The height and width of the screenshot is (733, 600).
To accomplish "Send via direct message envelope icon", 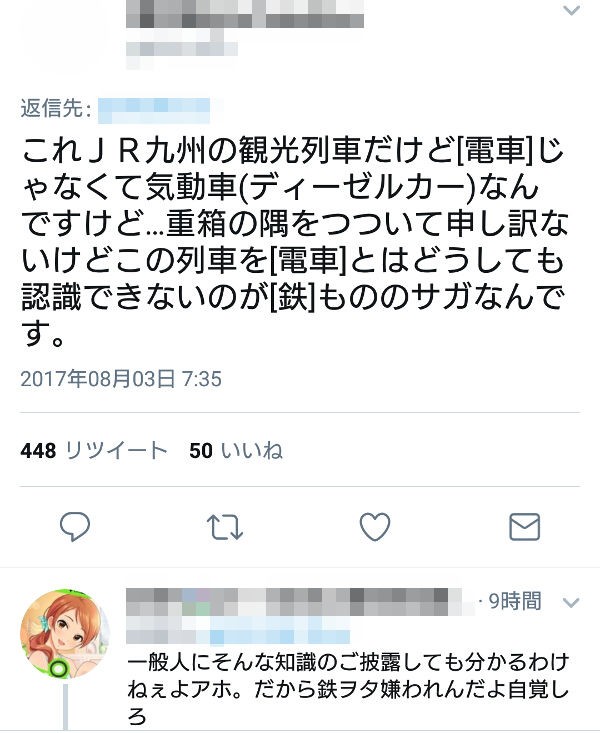I will coord(524,527).
